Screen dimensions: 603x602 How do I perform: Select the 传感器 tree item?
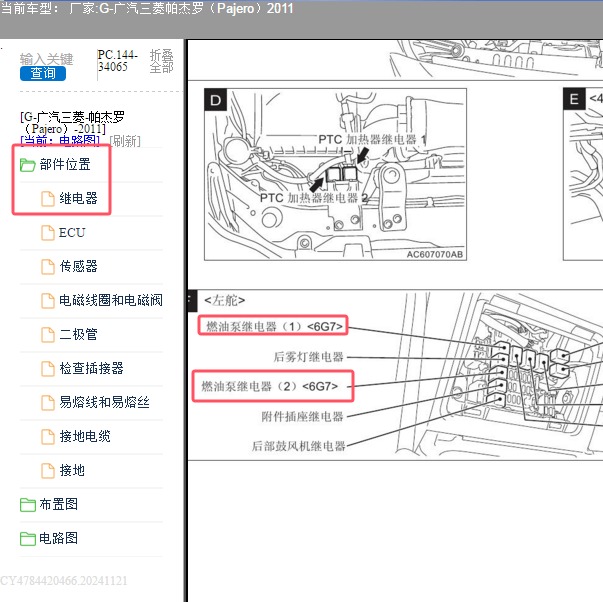[x=78, y=266]
